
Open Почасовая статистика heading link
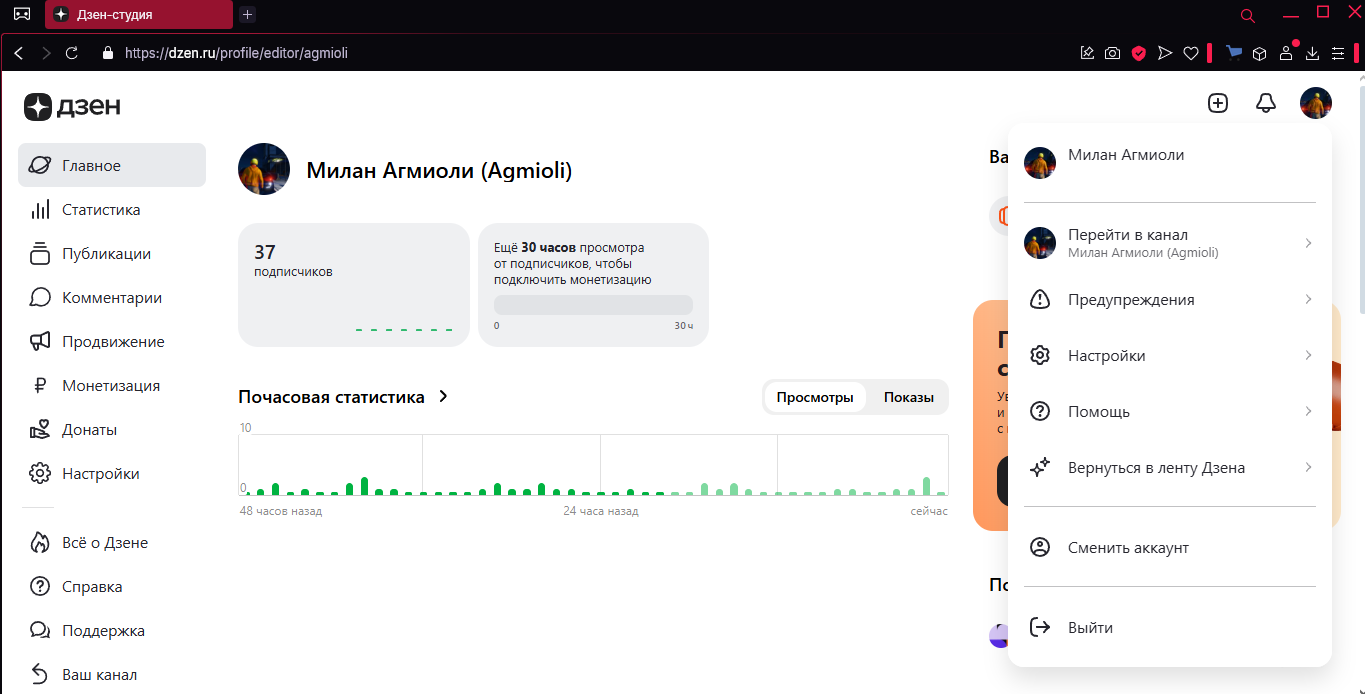pos(331,397)
